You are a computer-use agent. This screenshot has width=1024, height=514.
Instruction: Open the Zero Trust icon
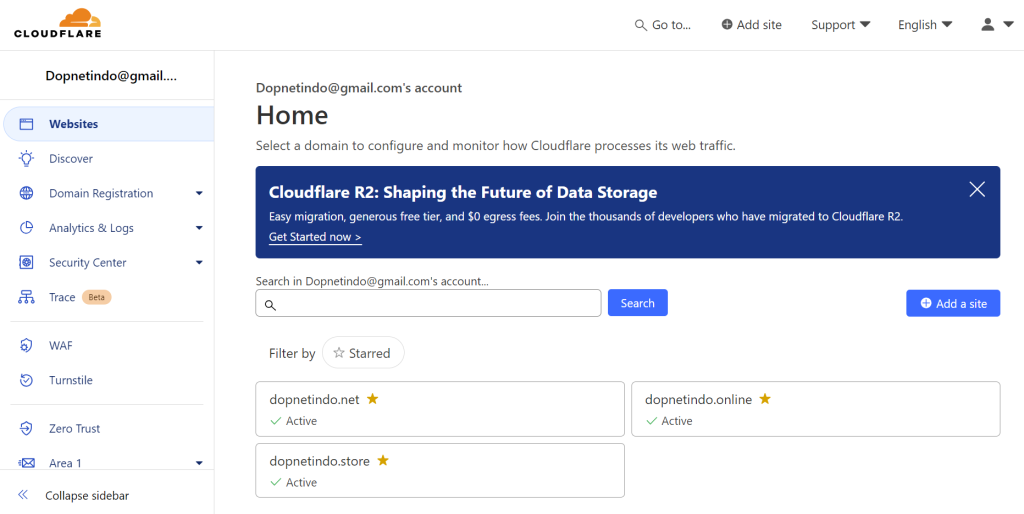coord(26,428)
